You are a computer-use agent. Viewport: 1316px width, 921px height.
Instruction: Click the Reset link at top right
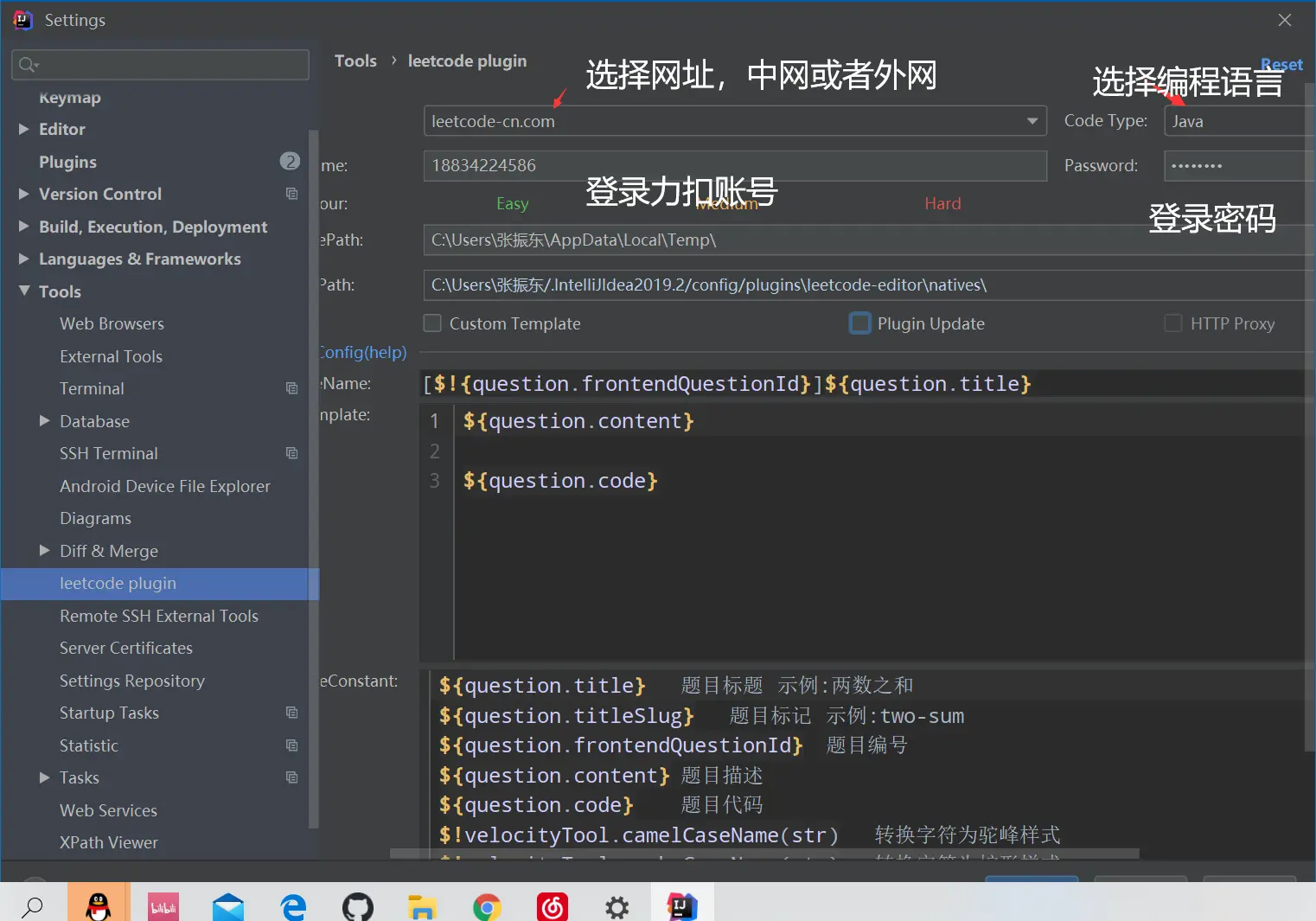click(x=1281, y=65)
